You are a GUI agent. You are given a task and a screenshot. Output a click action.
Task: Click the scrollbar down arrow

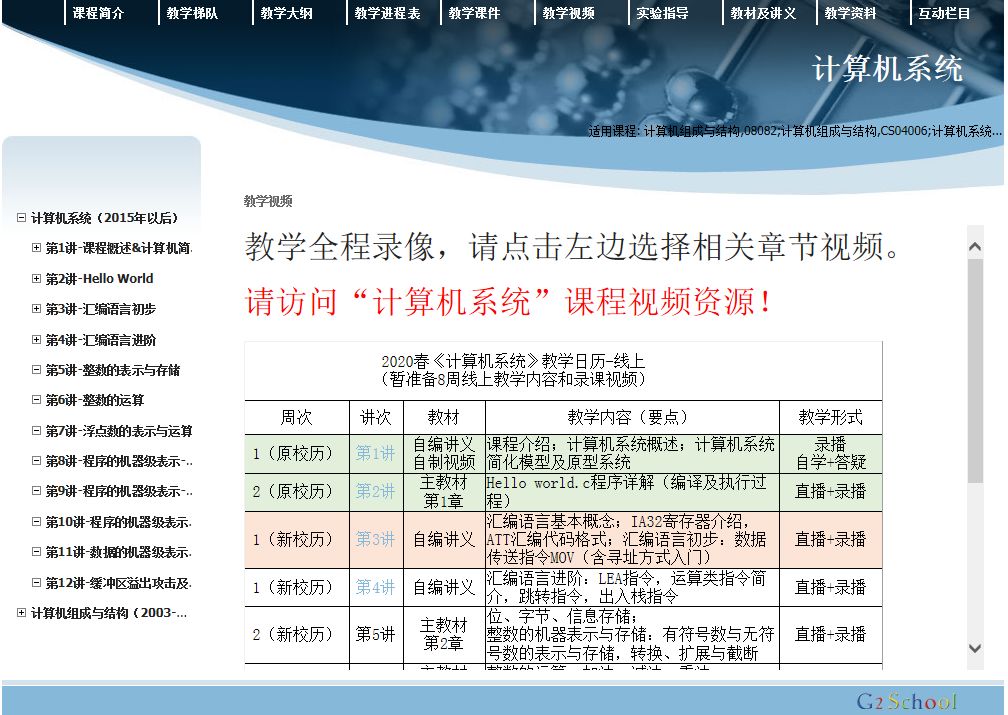pos(975,648)
